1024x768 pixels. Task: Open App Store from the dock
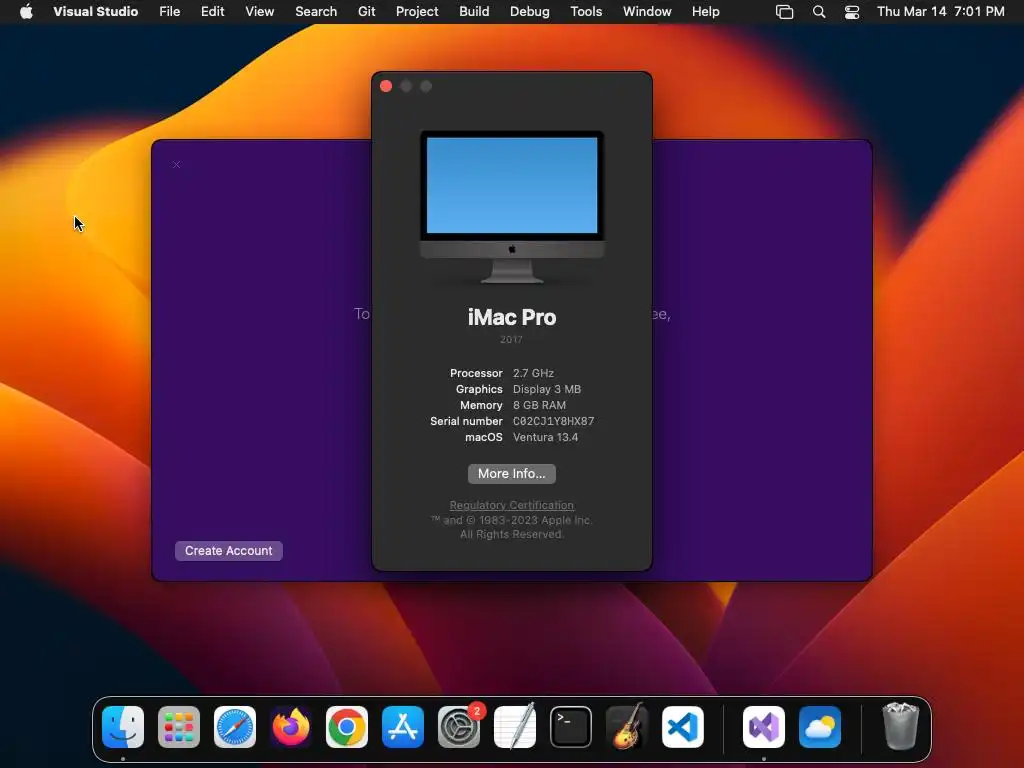pyautogui.click(x=403, y=727)
